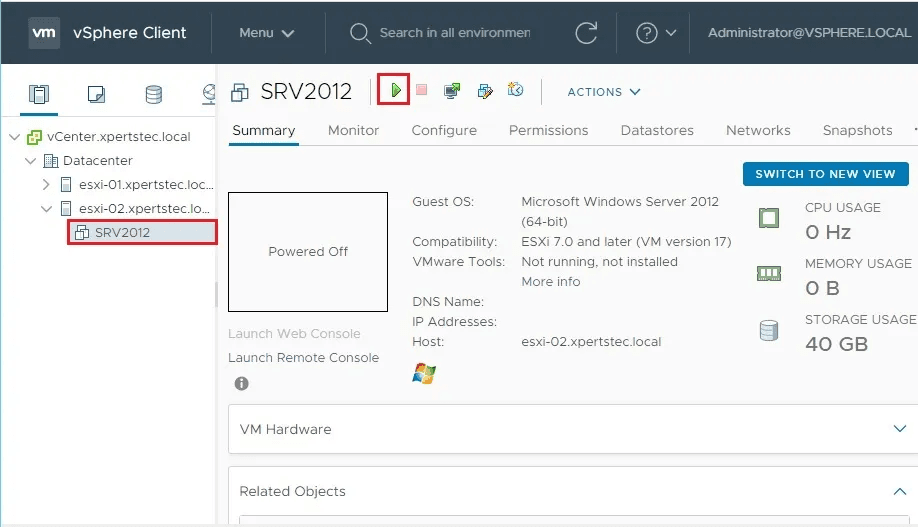Switch to the Monitor tab
This screenshot has width=918, height=527.
point(353,131)
